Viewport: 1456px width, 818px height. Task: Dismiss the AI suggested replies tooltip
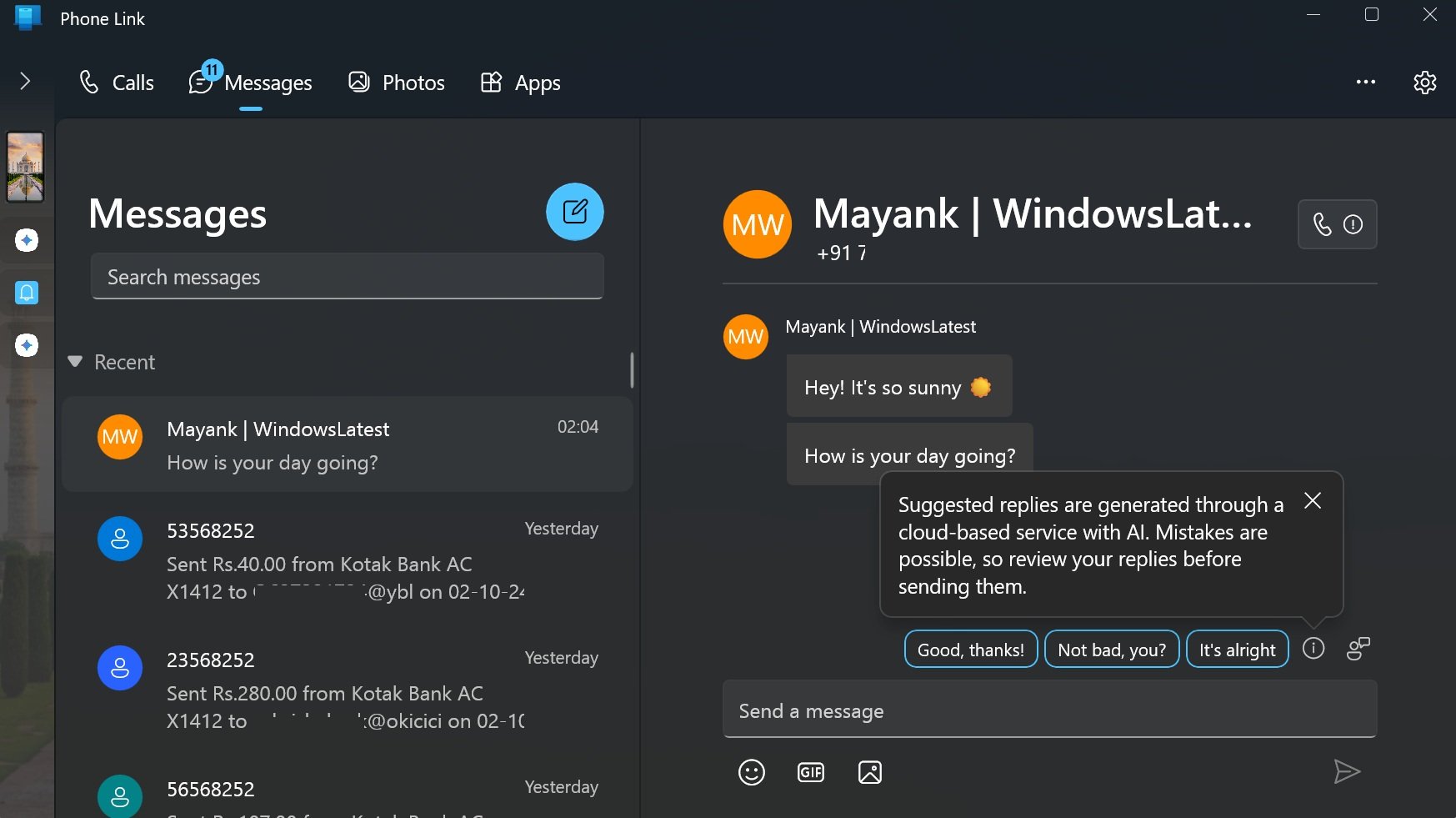1312,501
